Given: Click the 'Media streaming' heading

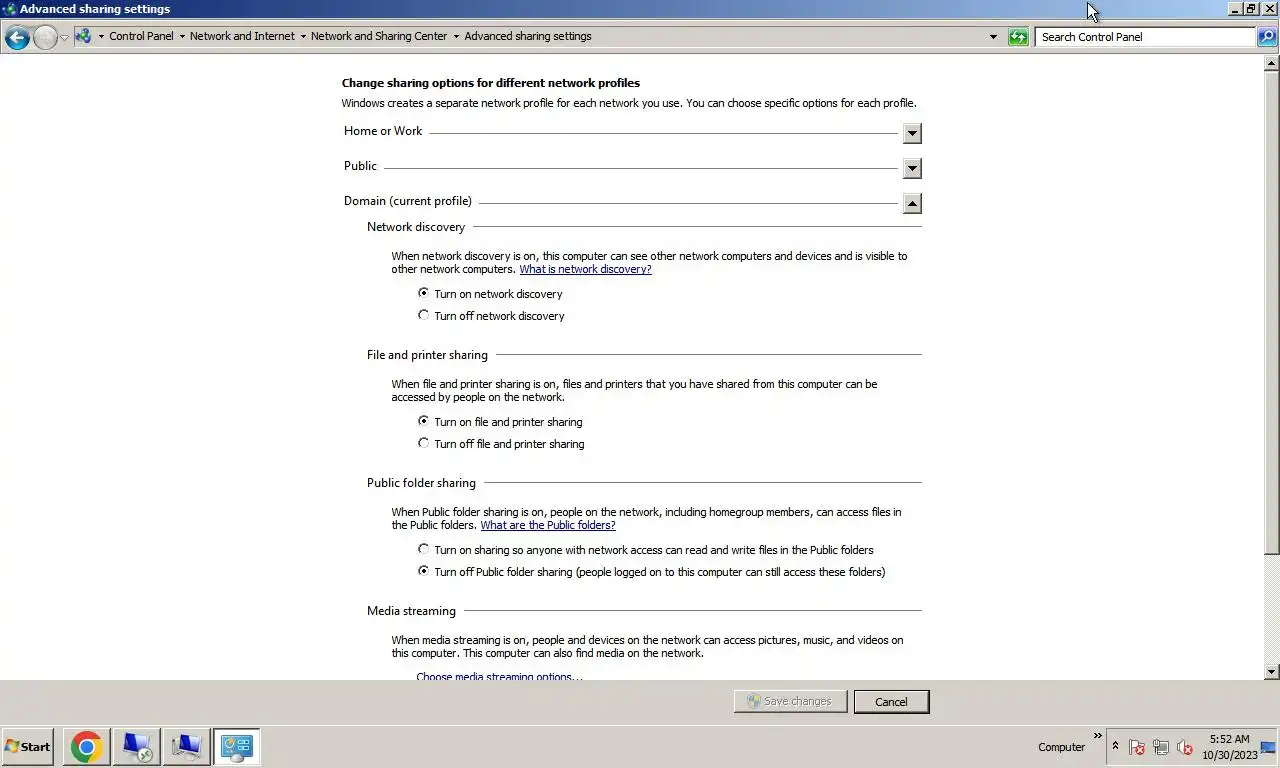Looking at the screenshot, I should pyautogui.click(x=411, y=611).
